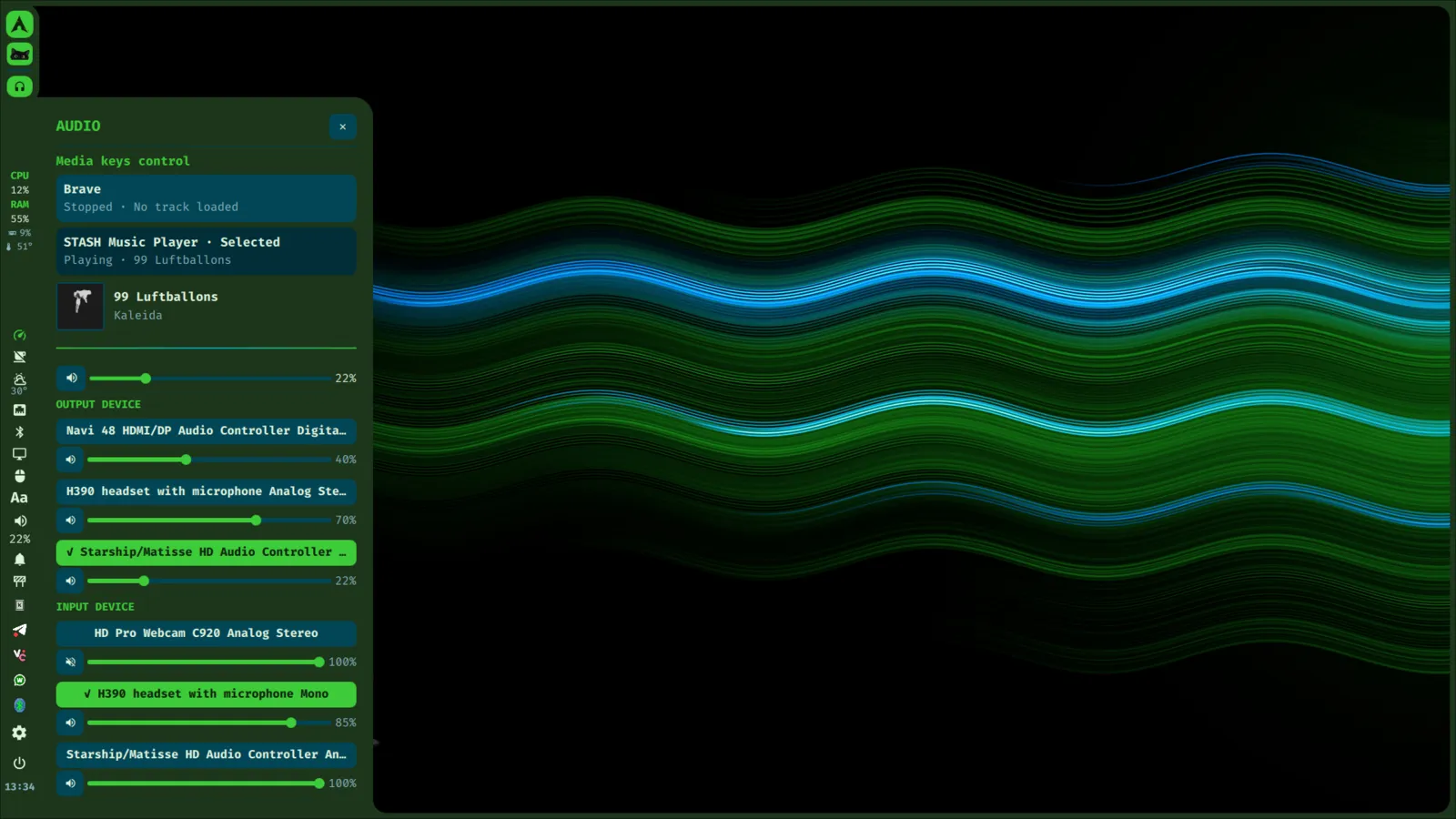Adjust the Starship/Matisse output slider at 22%
This screenshot has width=1456, height=819.
[209, 581]
